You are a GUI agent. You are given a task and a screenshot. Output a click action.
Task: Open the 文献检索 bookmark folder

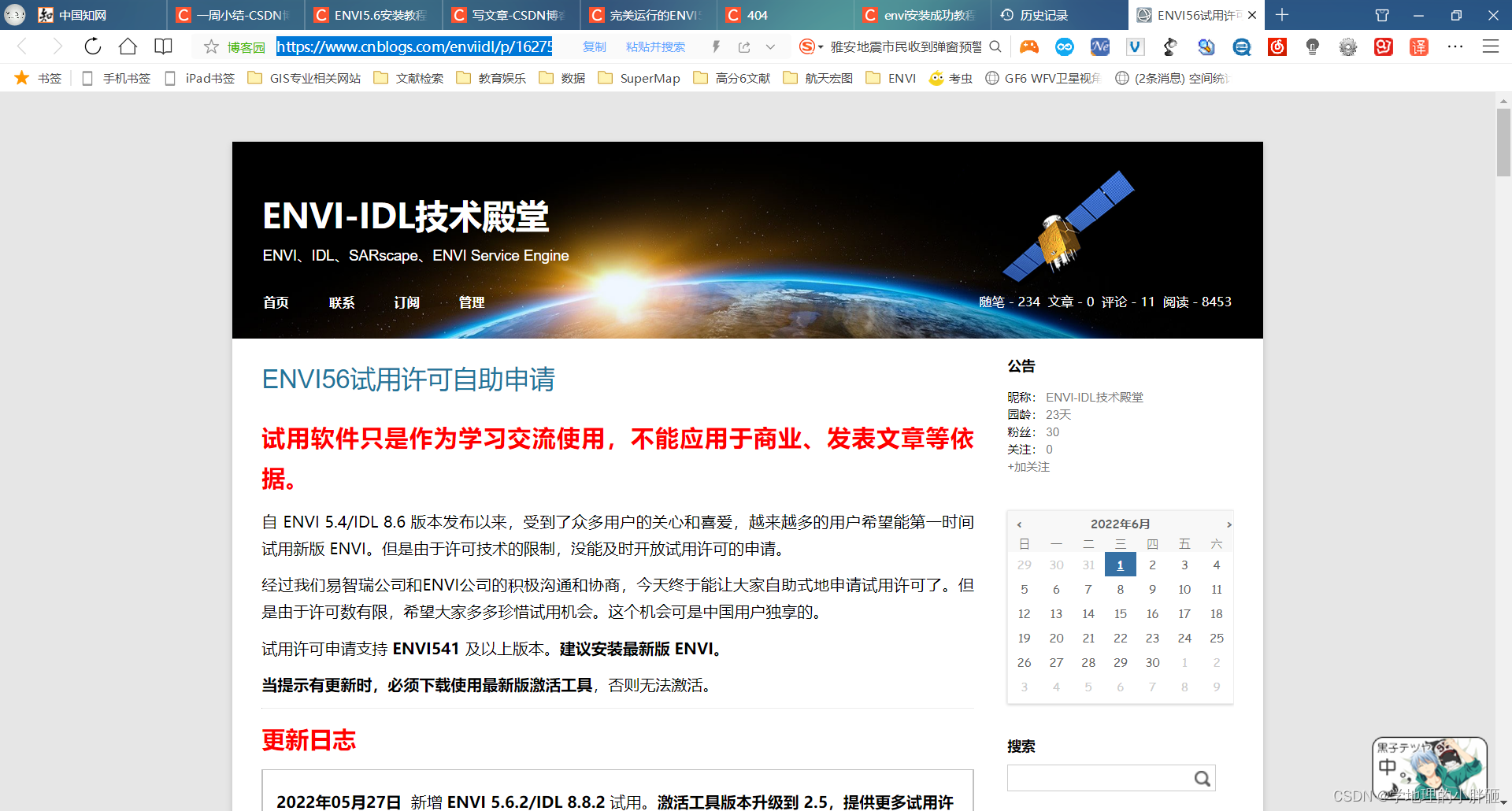(x=409, y=78)
